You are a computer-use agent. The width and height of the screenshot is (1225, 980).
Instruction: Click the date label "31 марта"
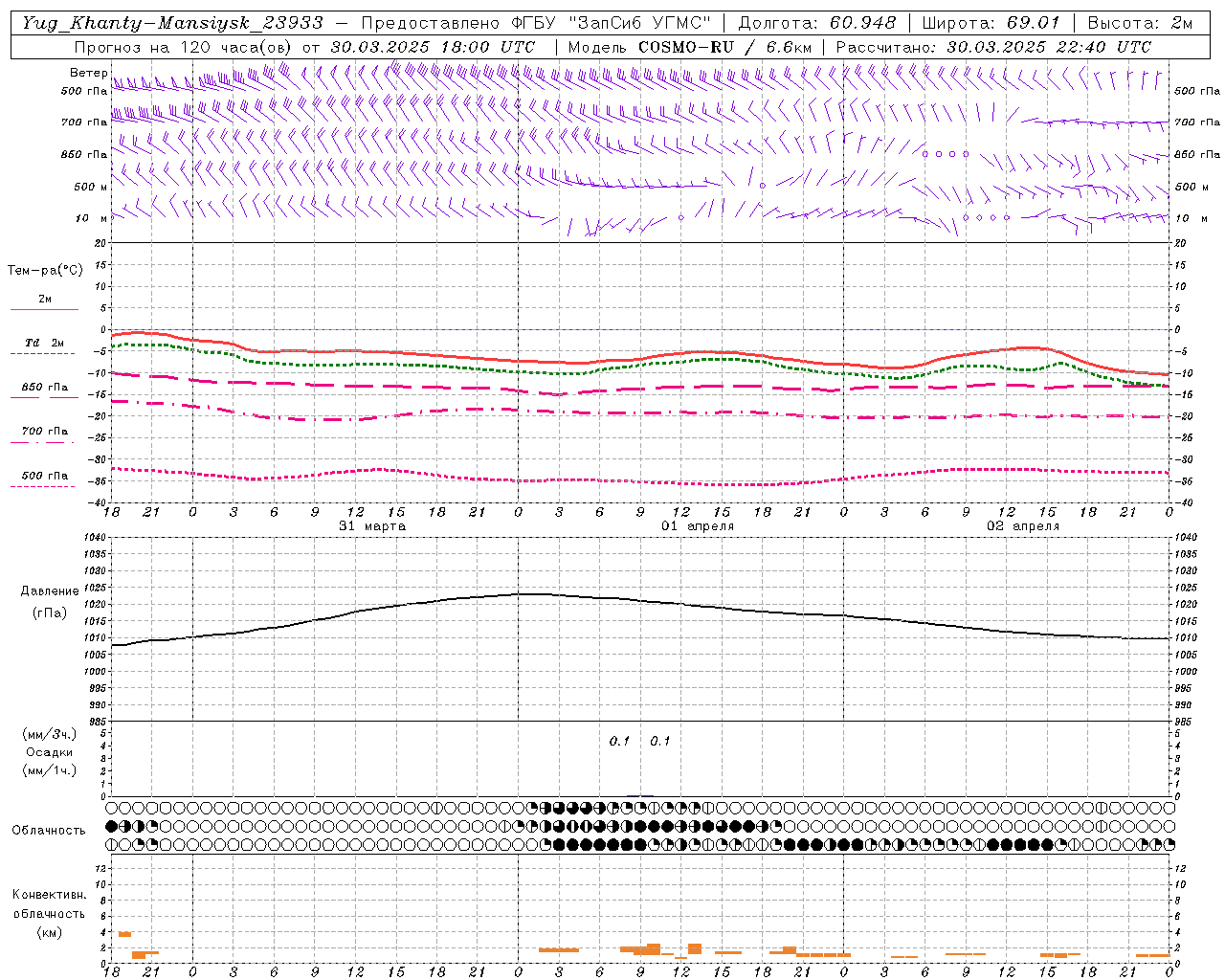pos(372,526)
